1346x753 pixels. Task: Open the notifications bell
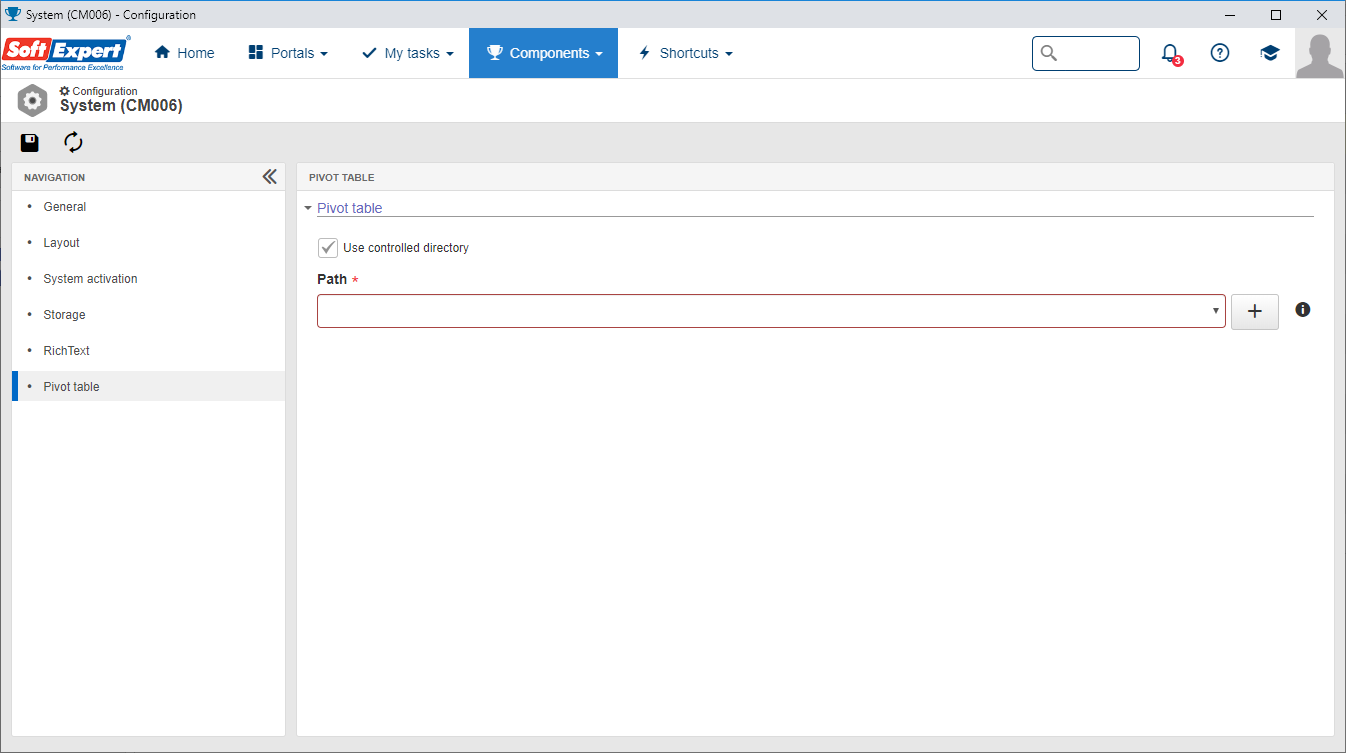[x=1170, y=53]
